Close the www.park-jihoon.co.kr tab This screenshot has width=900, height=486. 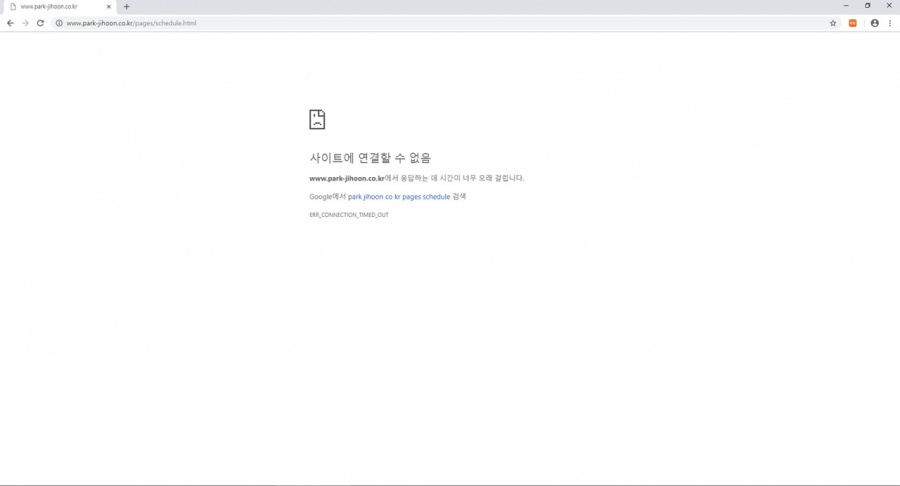(109, 7)
